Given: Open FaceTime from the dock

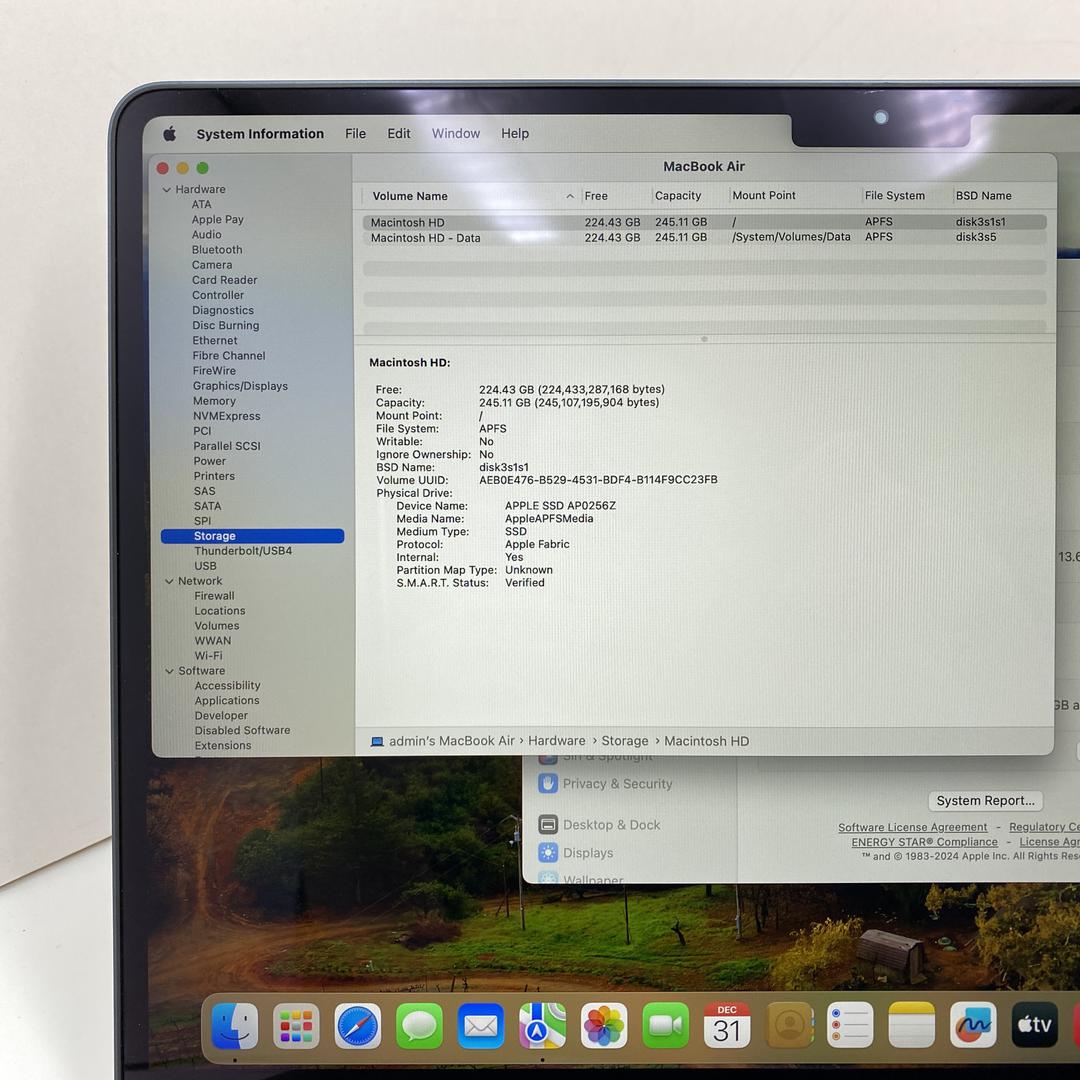Looking at the screenshot, I should tap(666, 1026).
